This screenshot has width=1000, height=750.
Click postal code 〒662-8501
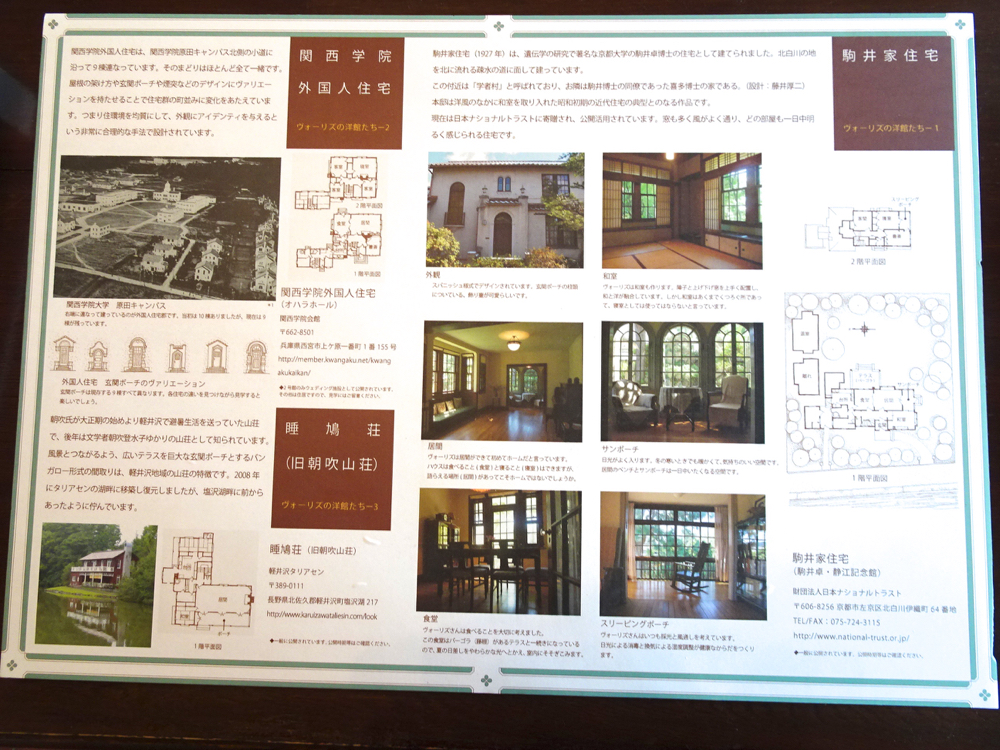pos(297,332)
